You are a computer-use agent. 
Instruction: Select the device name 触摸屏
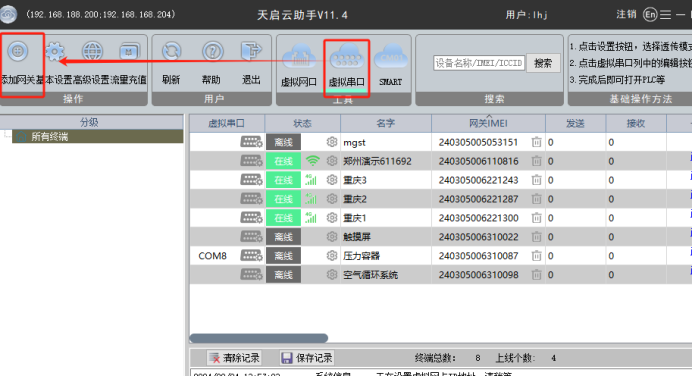tap(357, 237)
